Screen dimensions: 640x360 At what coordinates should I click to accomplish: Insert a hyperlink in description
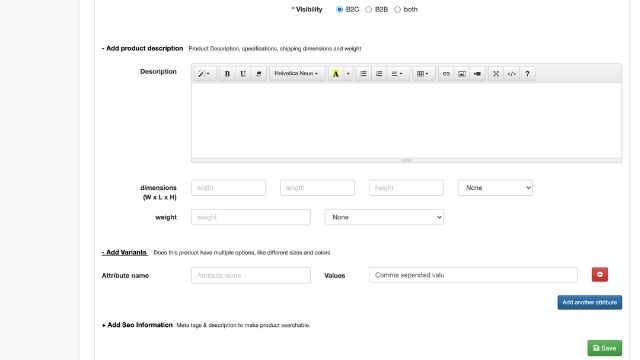[x=446, y=74]
